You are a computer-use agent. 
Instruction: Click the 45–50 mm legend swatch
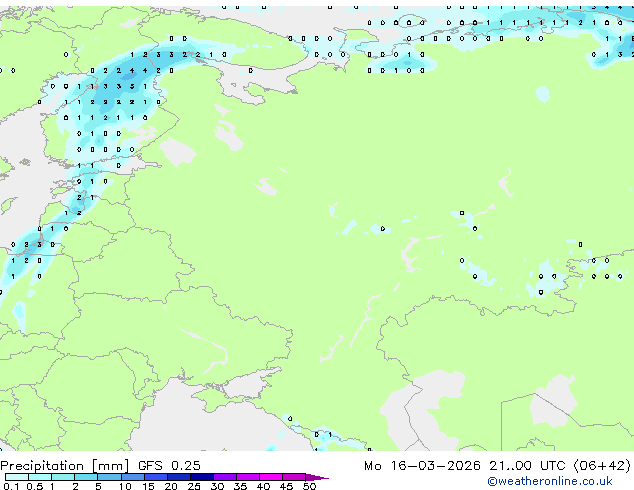click(x=294, y=477)
